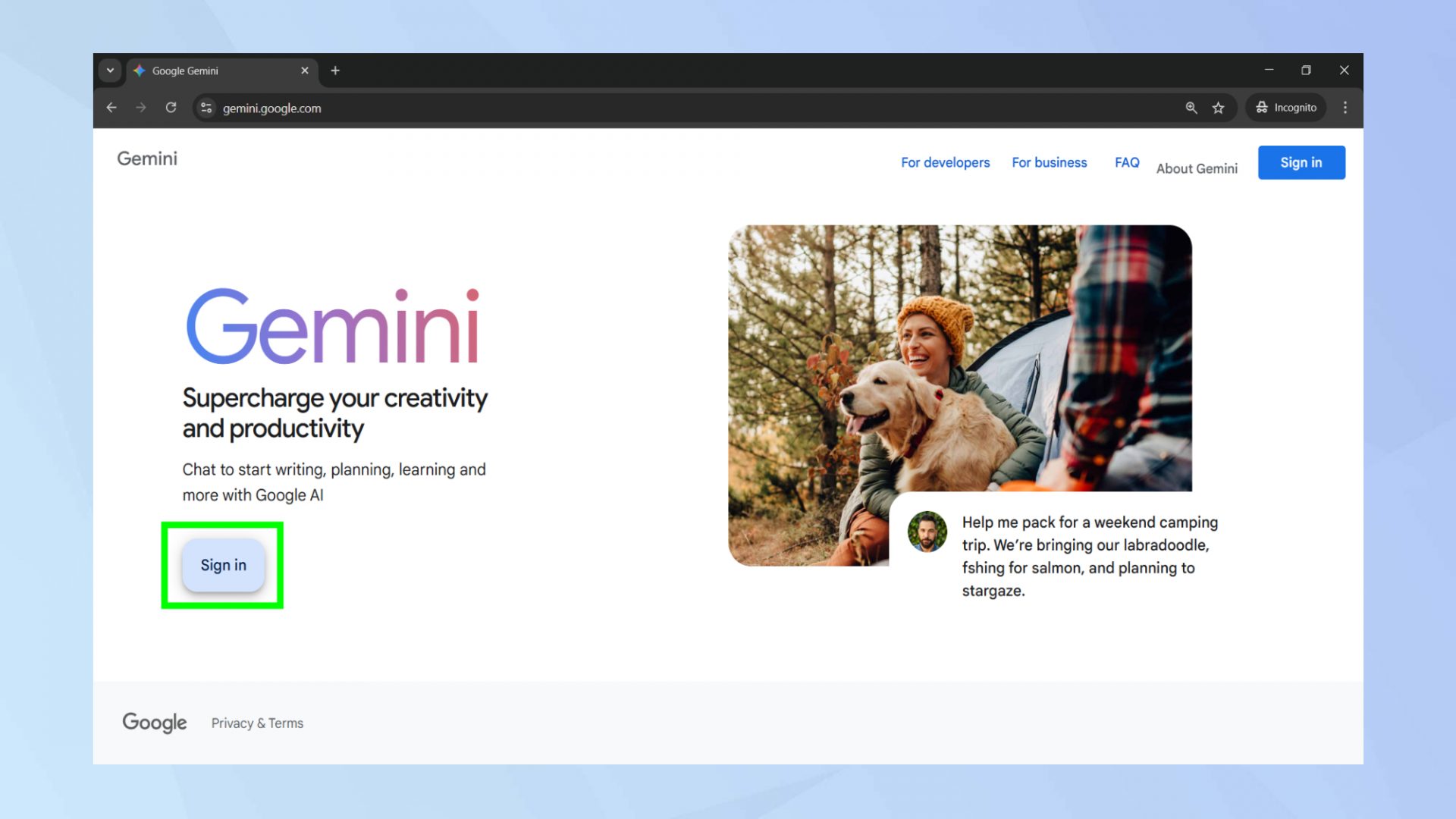Click the forward navigation arrow
The width and height of the screenshot is (1456, 819).
click(141, 108)
